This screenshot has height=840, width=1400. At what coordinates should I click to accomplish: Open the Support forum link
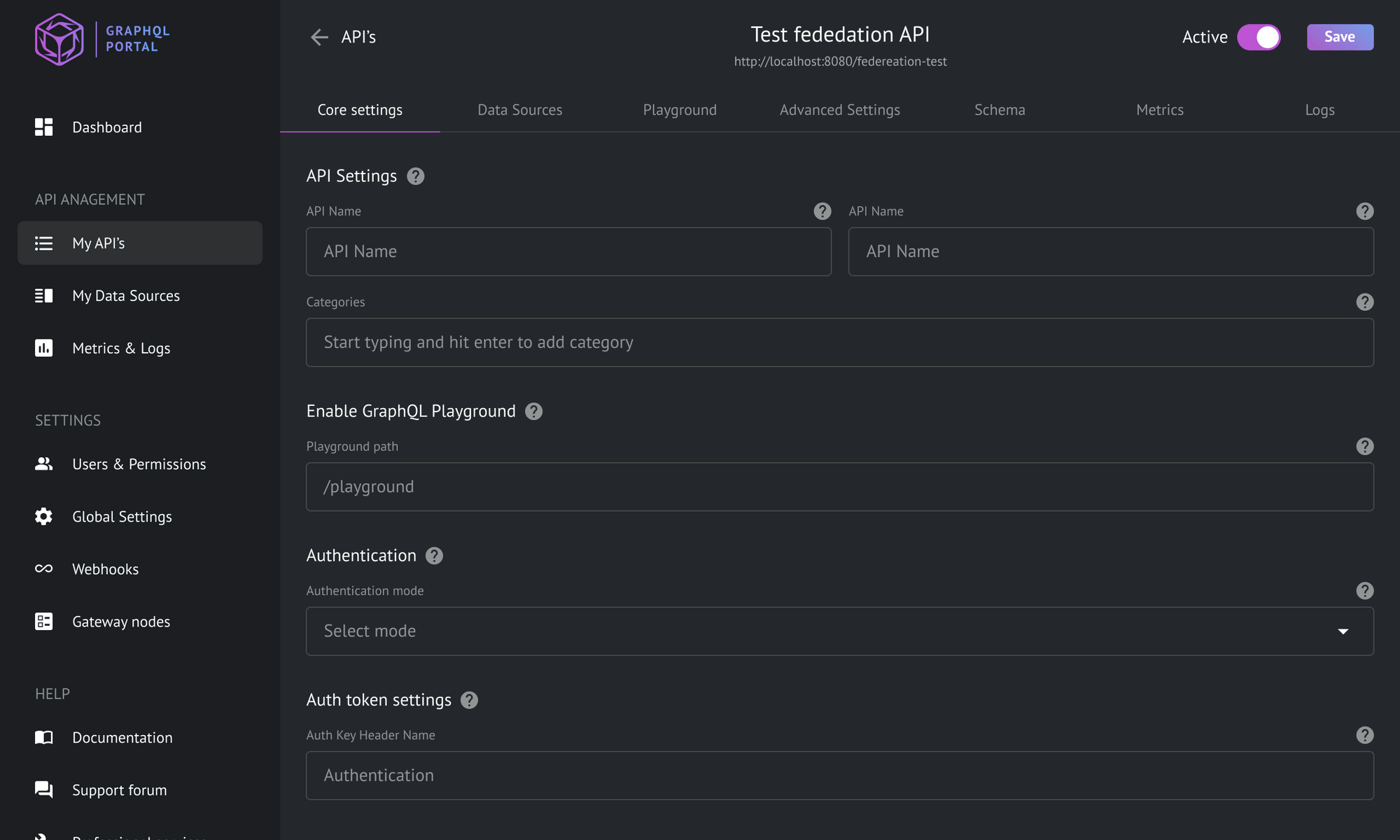tap(119, 790)
